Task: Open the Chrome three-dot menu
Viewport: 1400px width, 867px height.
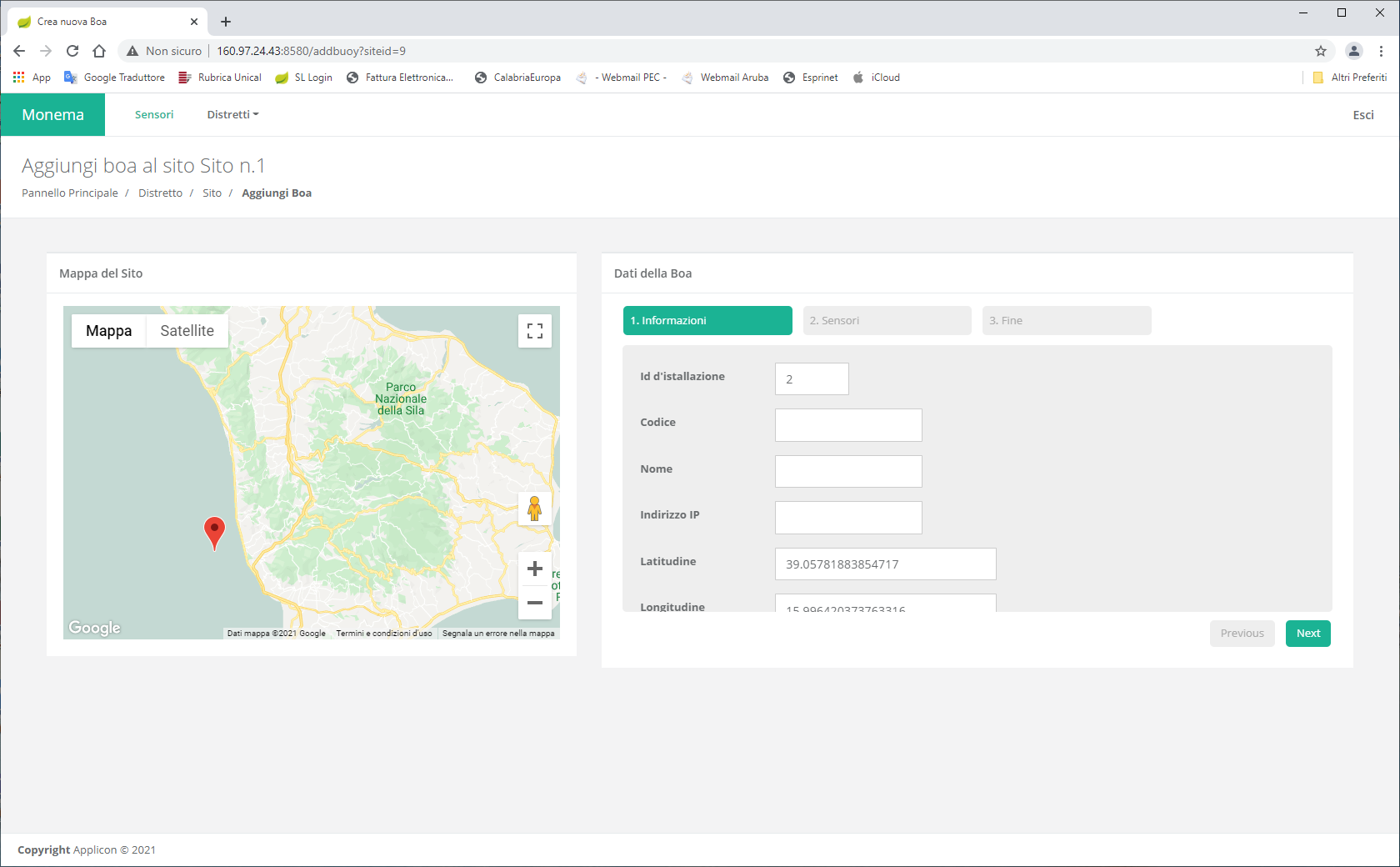Action: [x=1381, y=51]
